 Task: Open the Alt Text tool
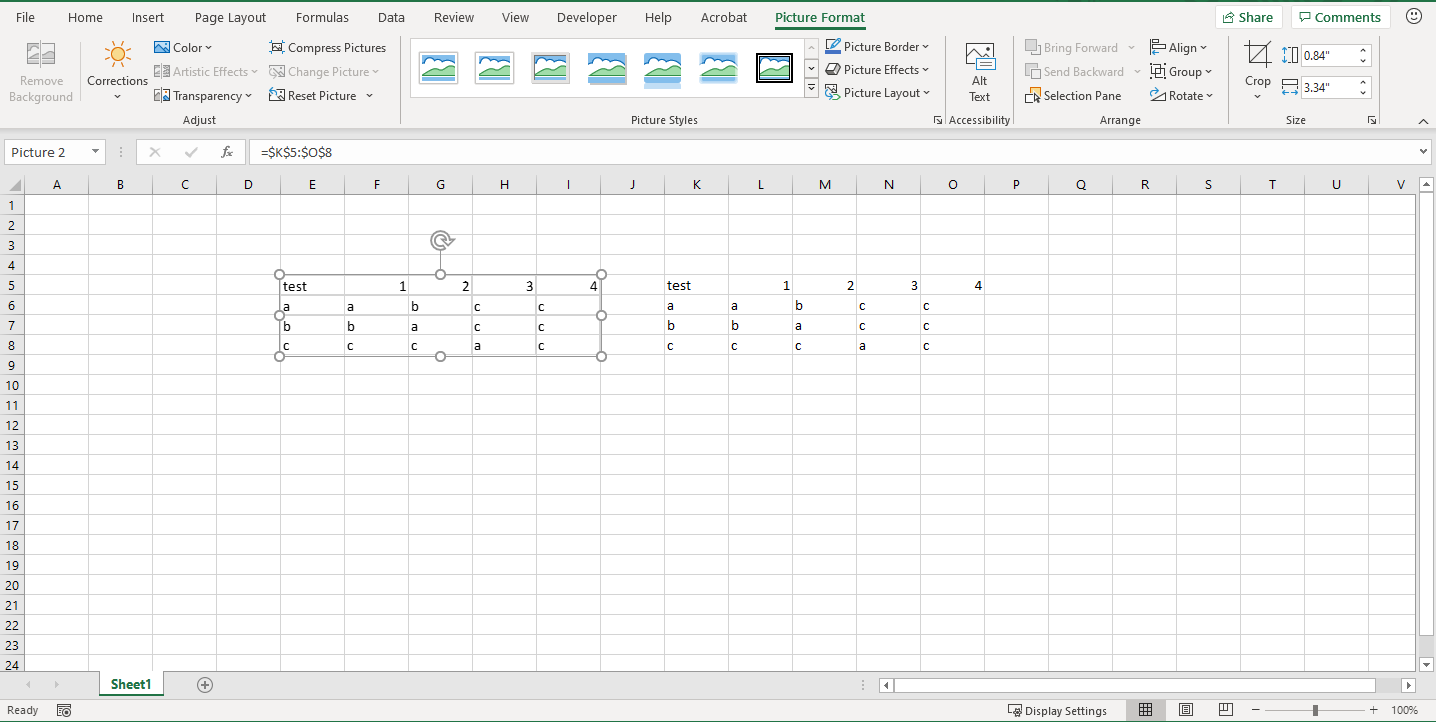pos(979,72)
